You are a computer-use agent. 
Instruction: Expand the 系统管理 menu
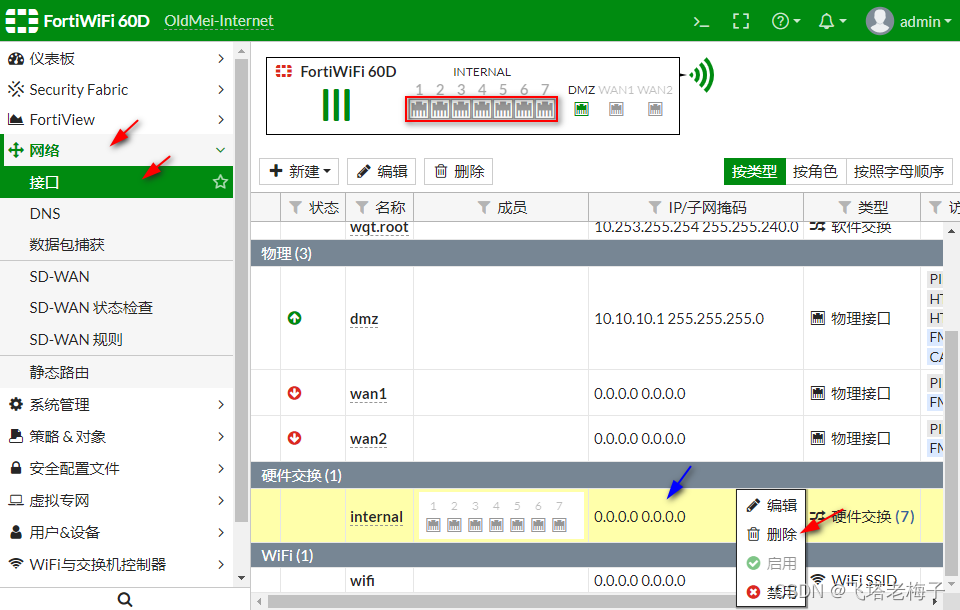pos(116,404)
